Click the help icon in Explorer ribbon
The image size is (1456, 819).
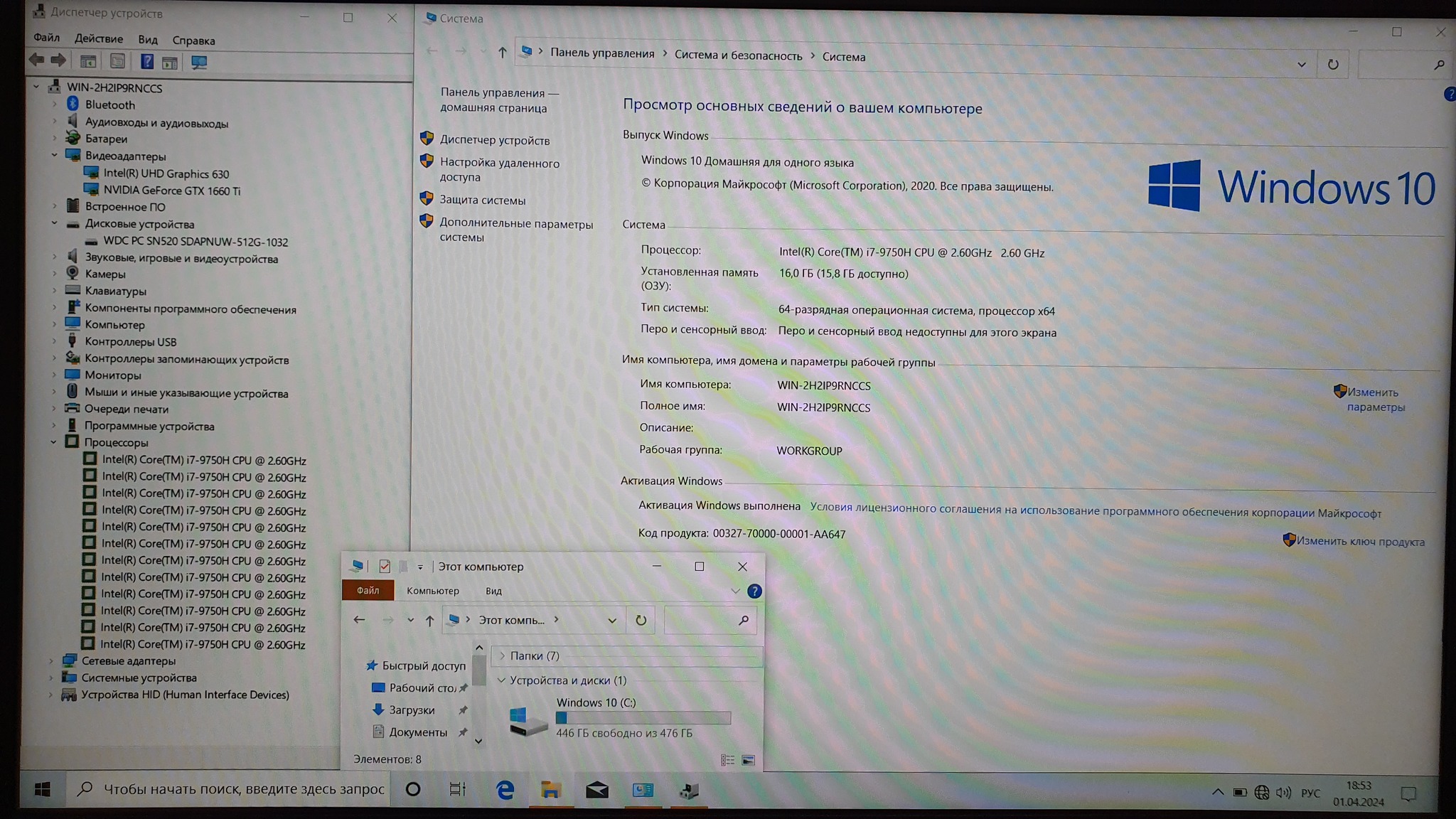point(754,591)
